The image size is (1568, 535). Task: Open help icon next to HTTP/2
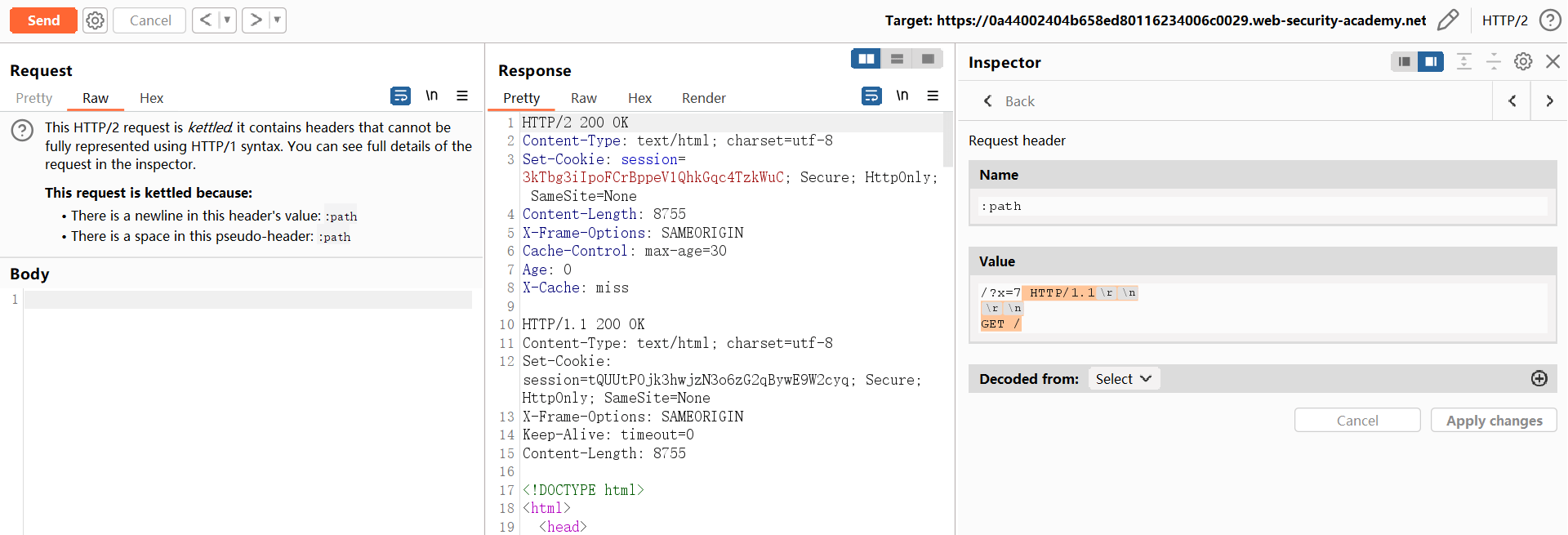(x=1549, y=20)
